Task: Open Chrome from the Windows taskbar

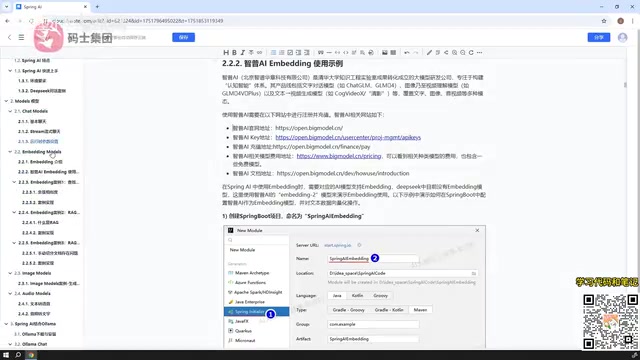Action: 31,355
